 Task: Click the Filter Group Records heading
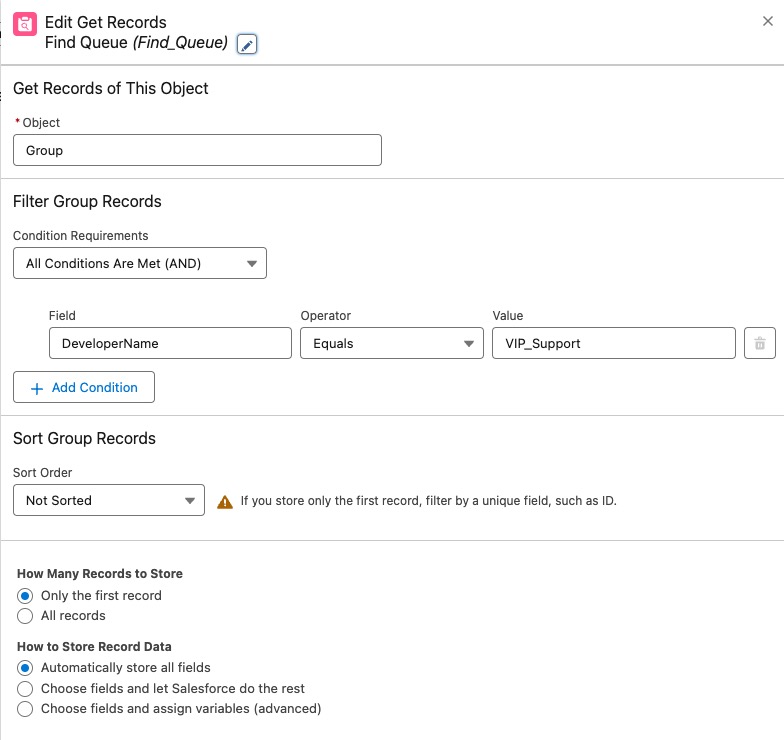[x=87, y=202]
